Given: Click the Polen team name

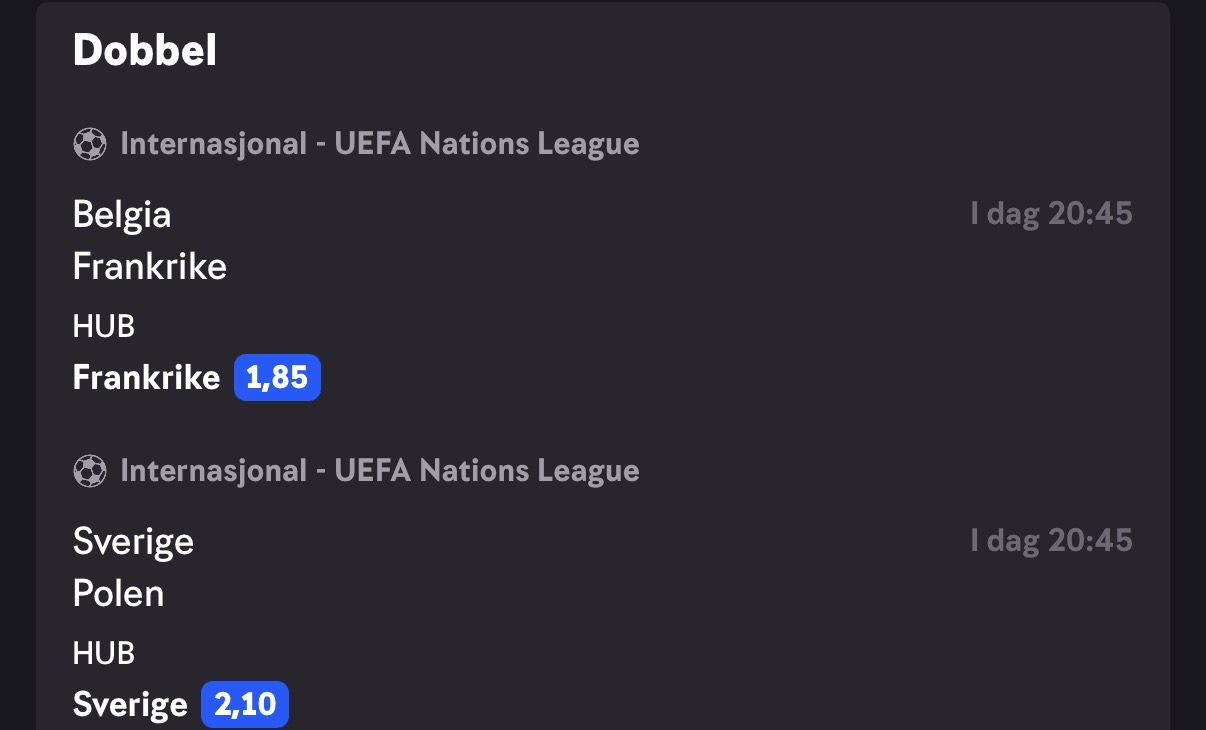Looking at the screenshot, I should [x=118, y=594].
